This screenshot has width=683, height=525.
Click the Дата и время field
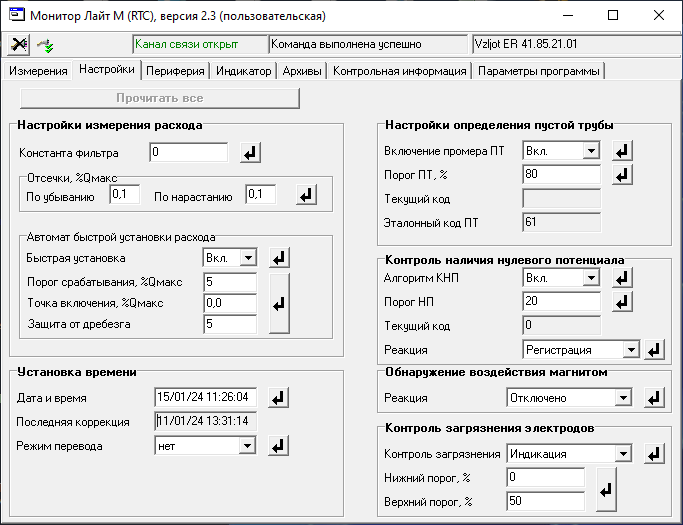[205, 397]
